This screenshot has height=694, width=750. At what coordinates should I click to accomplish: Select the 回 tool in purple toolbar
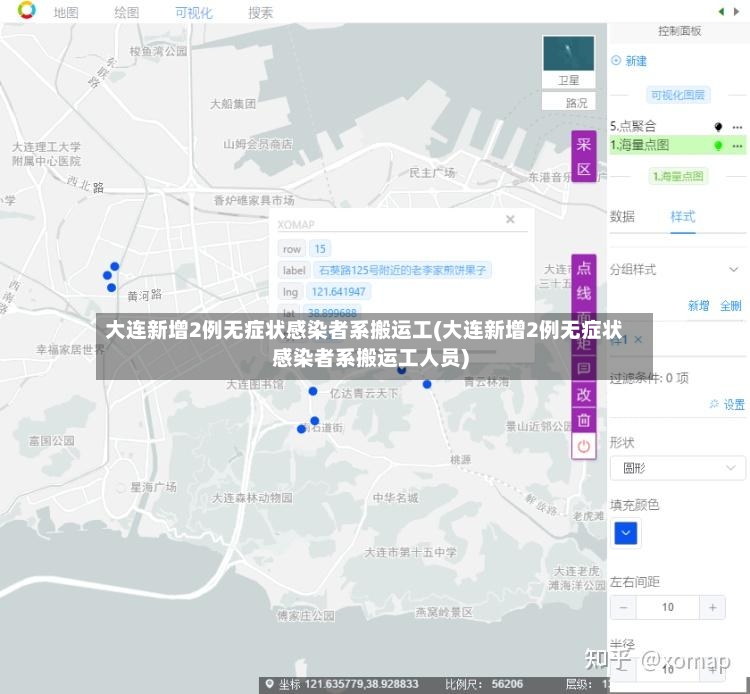tap(584, 368)
